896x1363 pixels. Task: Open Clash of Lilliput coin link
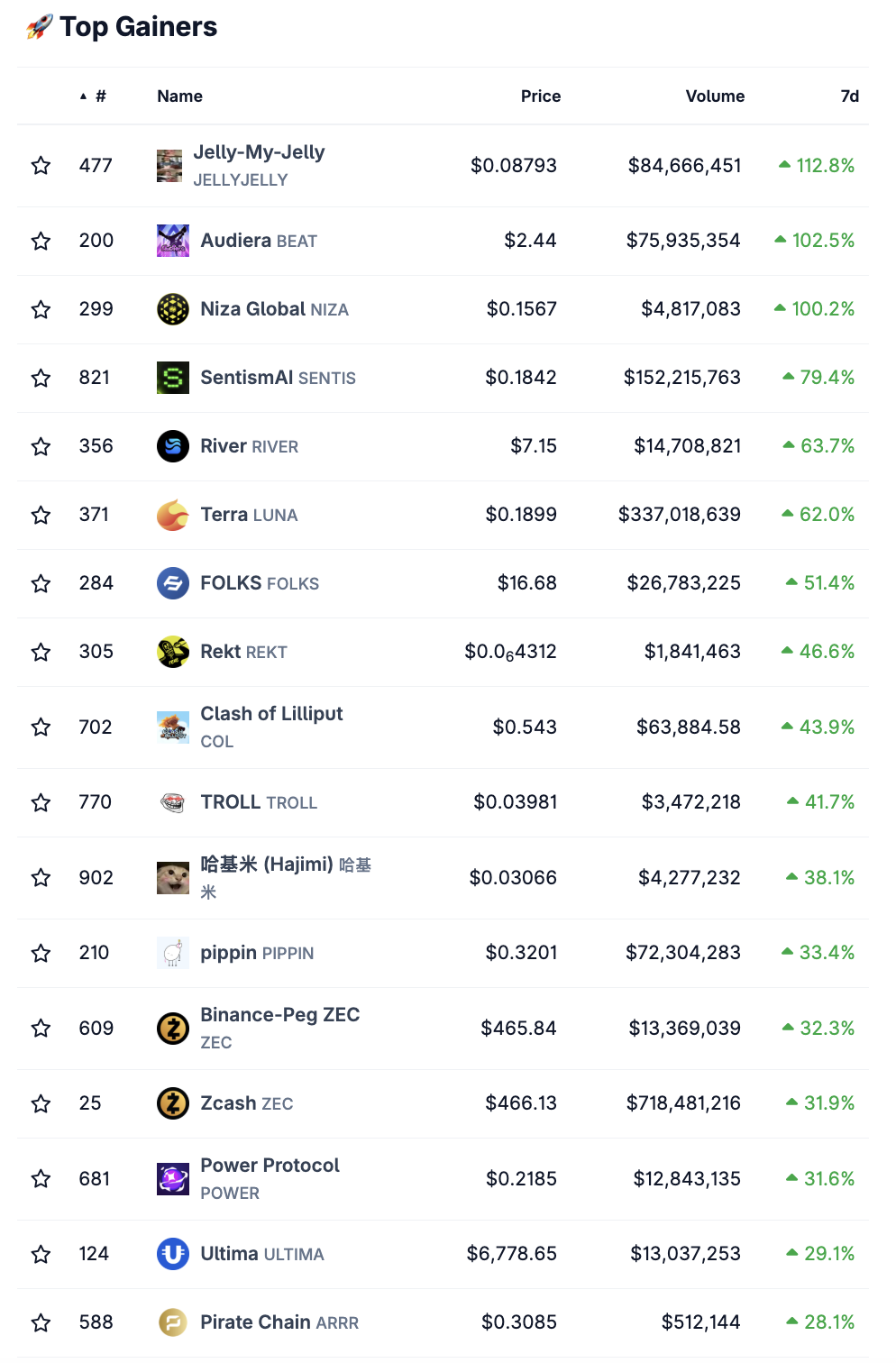(271, 714)
